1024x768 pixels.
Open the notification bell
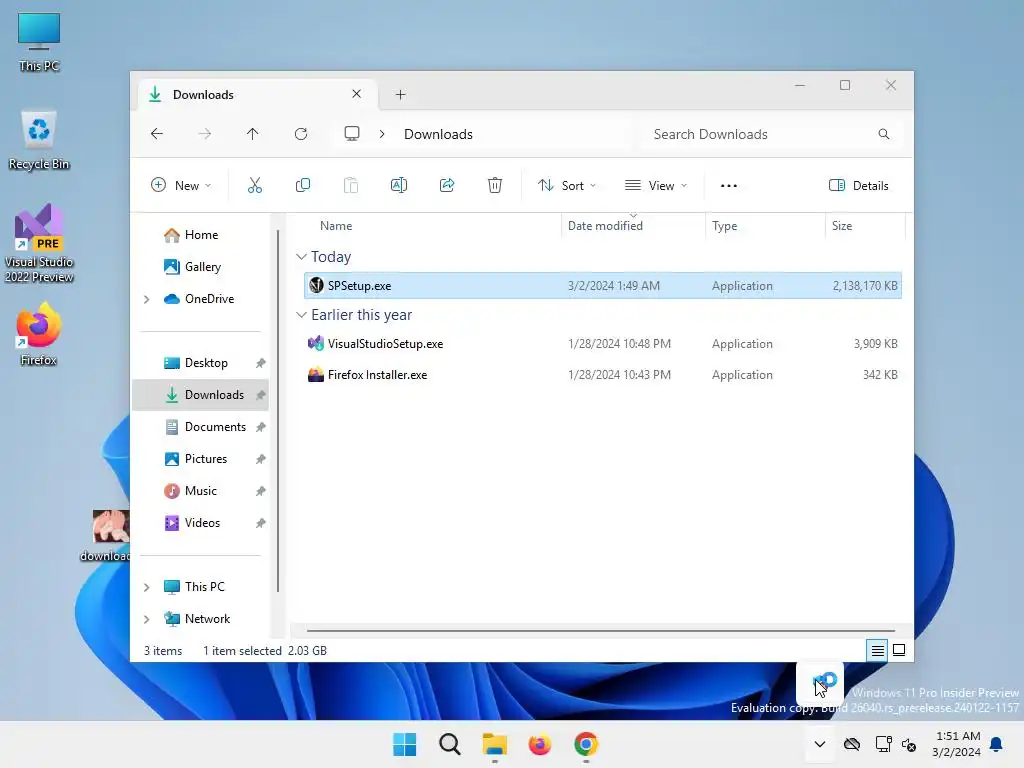pyautogui.click(x=996, y=744)
